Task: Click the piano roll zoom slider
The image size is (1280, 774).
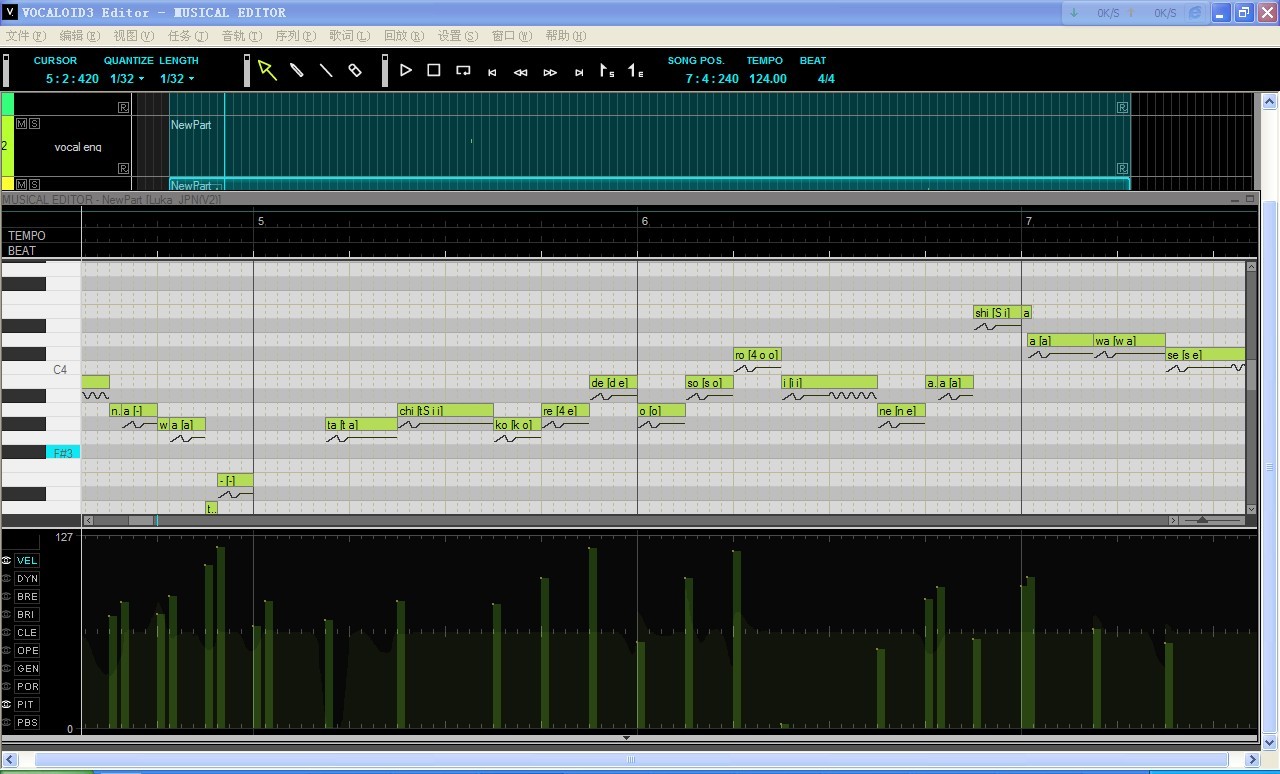Action: (x=1202, y=520)
